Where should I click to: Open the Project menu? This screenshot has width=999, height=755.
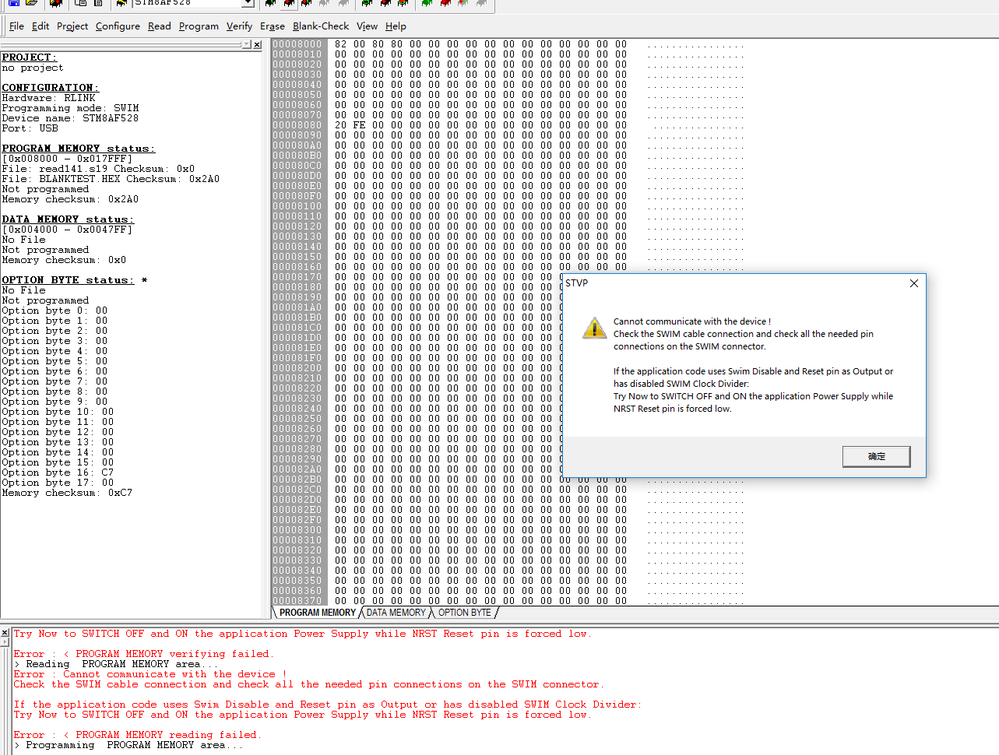pos(72,26)
